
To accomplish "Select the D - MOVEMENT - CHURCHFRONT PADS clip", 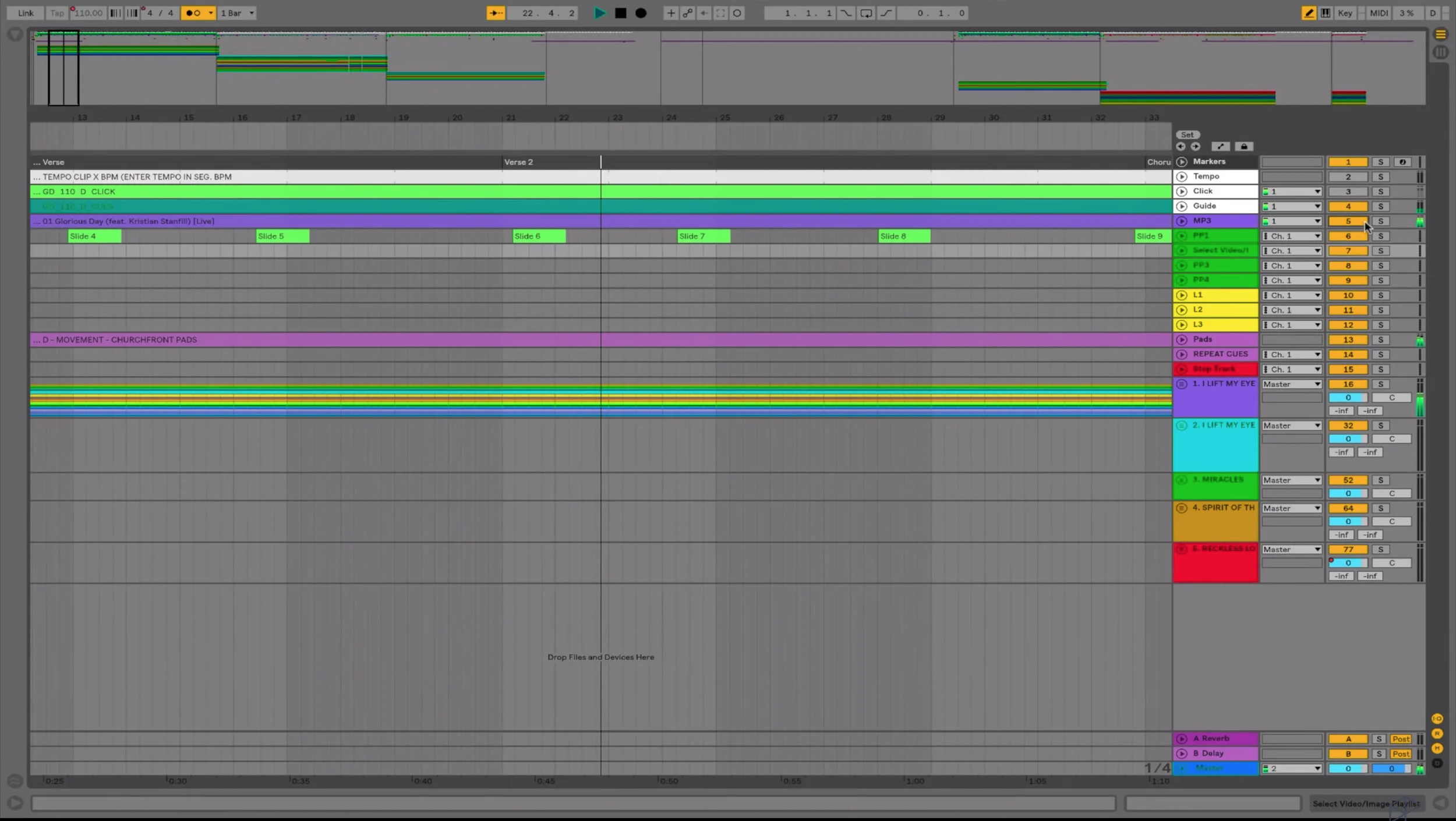I will (601, 340).
